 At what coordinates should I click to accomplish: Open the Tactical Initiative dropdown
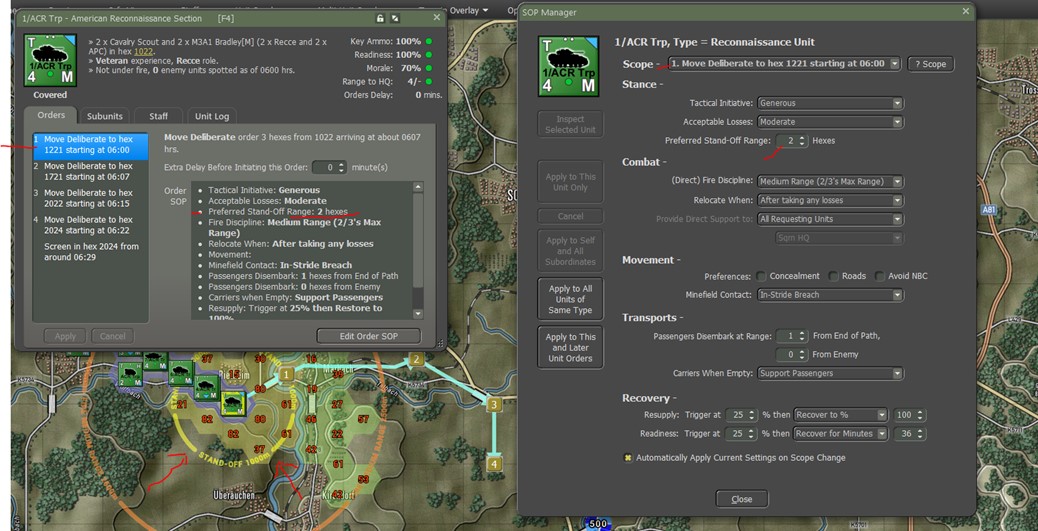pos(830,103)
